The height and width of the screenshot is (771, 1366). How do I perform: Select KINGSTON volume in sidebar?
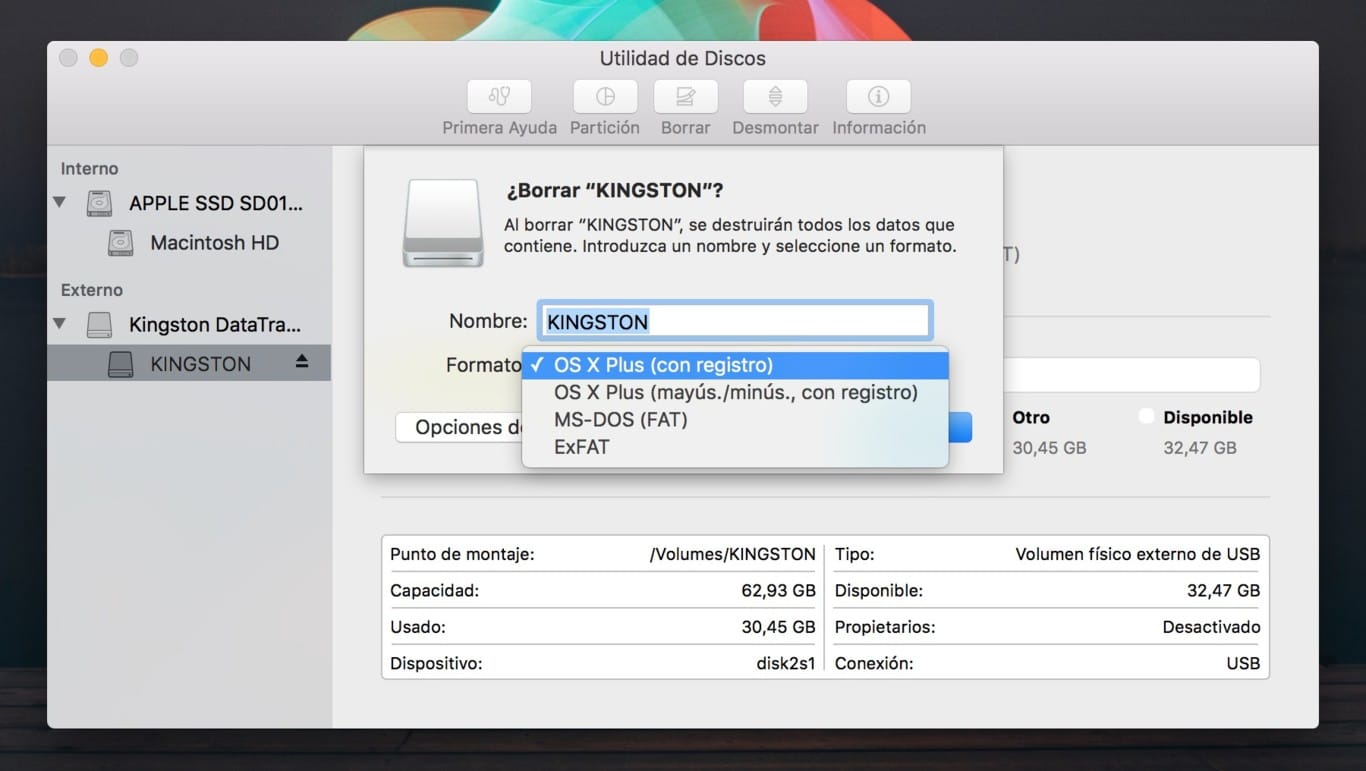[x=189, y=364]
